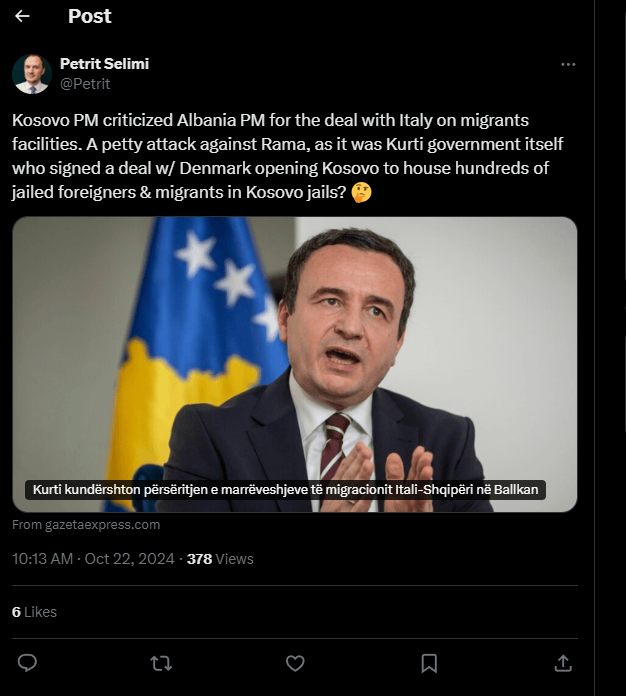Show the 6 Likes list
This screenshot has width=626, height=696.
pyautogui.click(x=34, y=611)
